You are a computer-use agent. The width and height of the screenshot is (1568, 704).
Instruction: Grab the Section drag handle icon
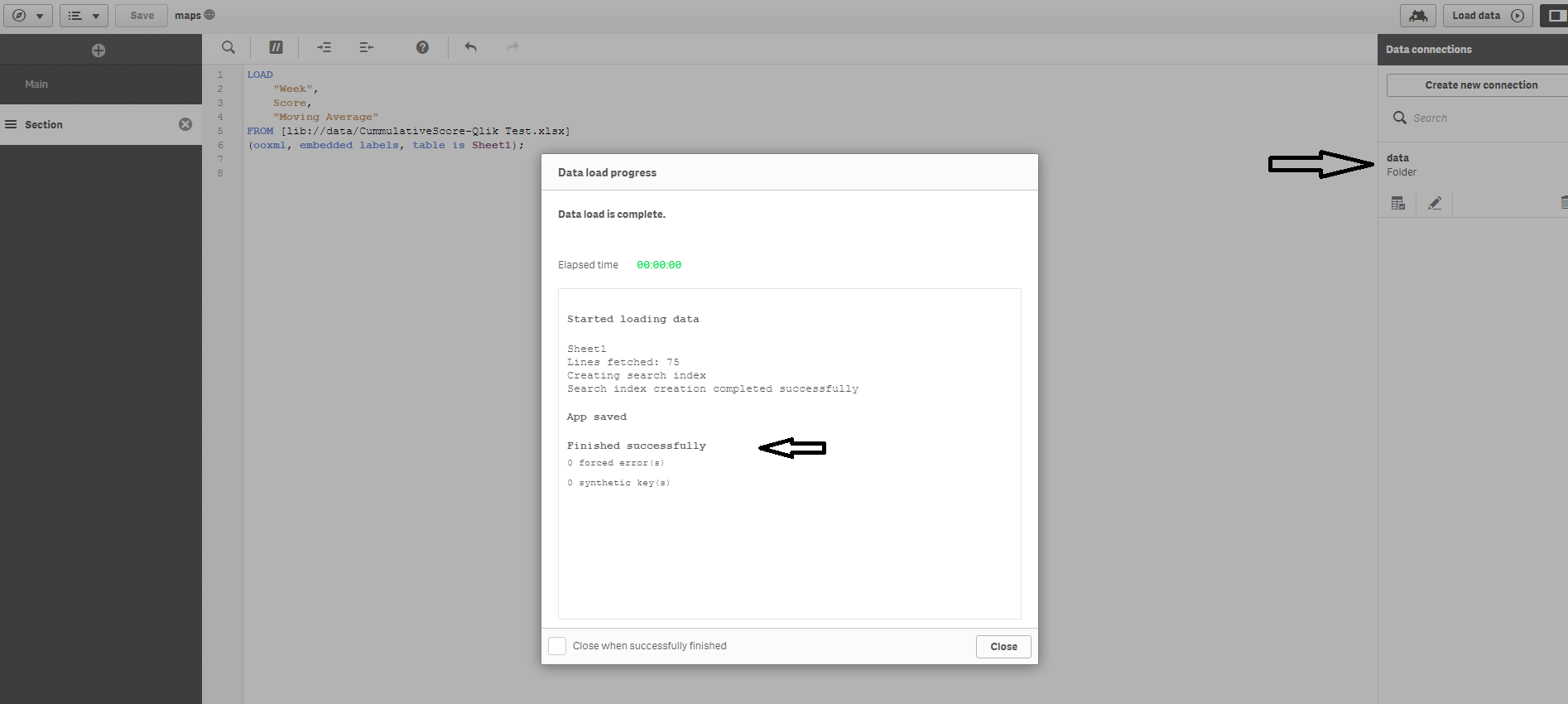point(11,124)
